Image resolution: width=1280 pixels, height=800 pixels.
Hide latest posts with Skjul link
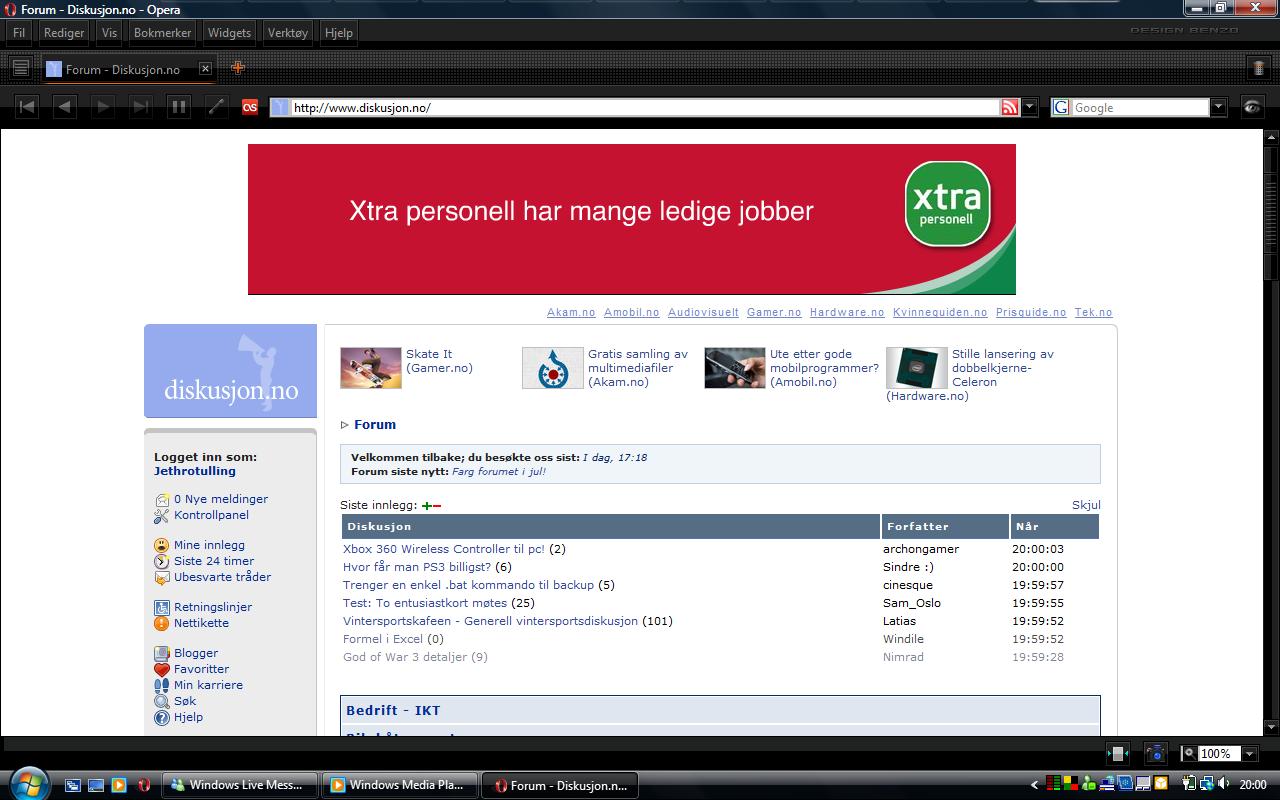tap(1086, 505)
